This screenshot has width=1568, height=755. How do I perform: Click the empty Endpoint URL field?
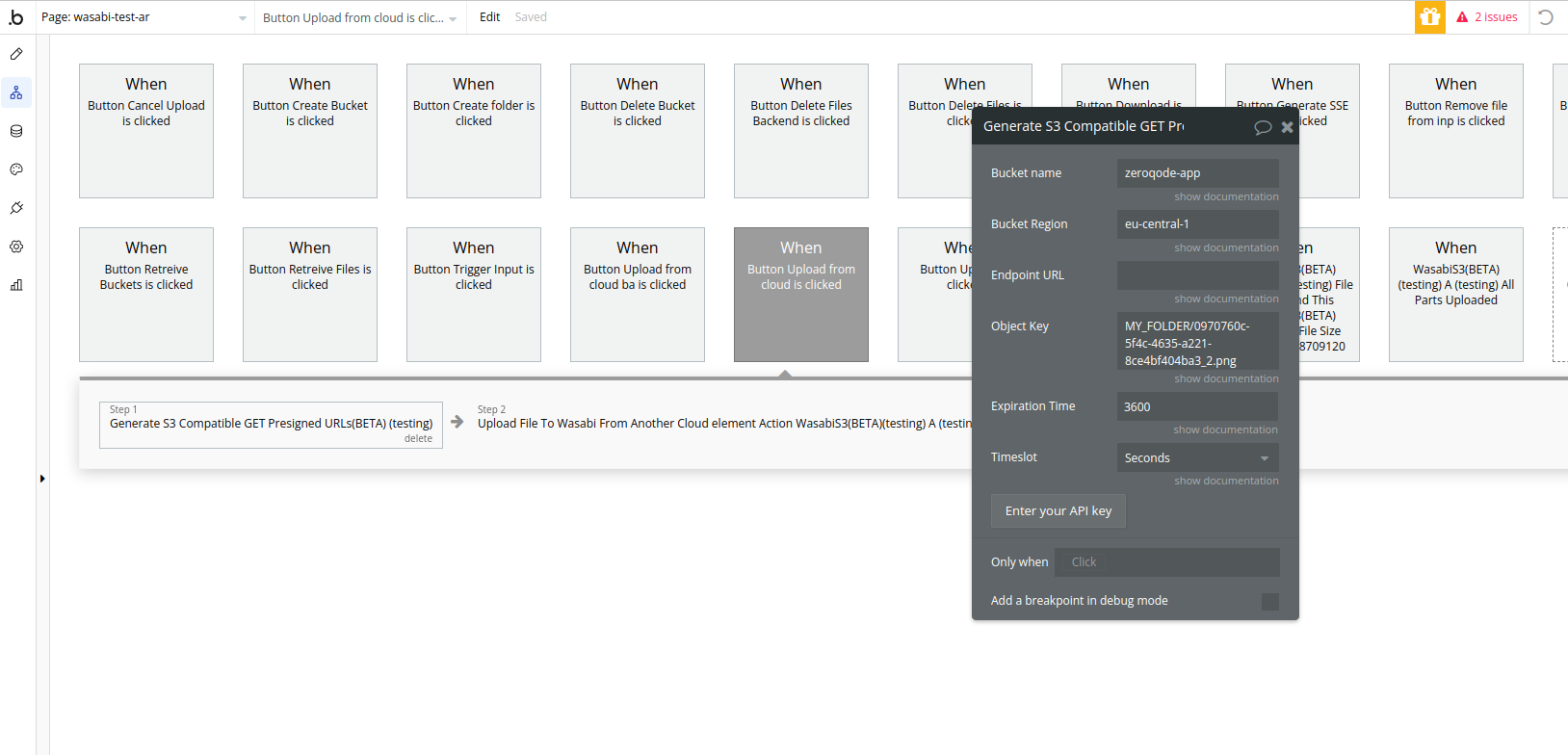pos(1197,275)
